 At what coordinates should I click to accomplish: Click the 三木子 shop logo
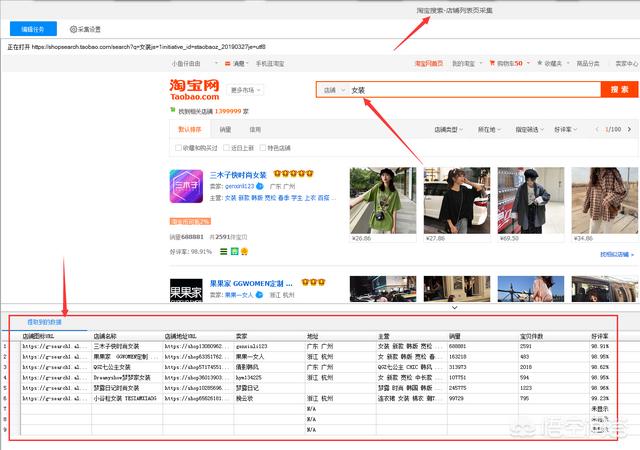186,186
